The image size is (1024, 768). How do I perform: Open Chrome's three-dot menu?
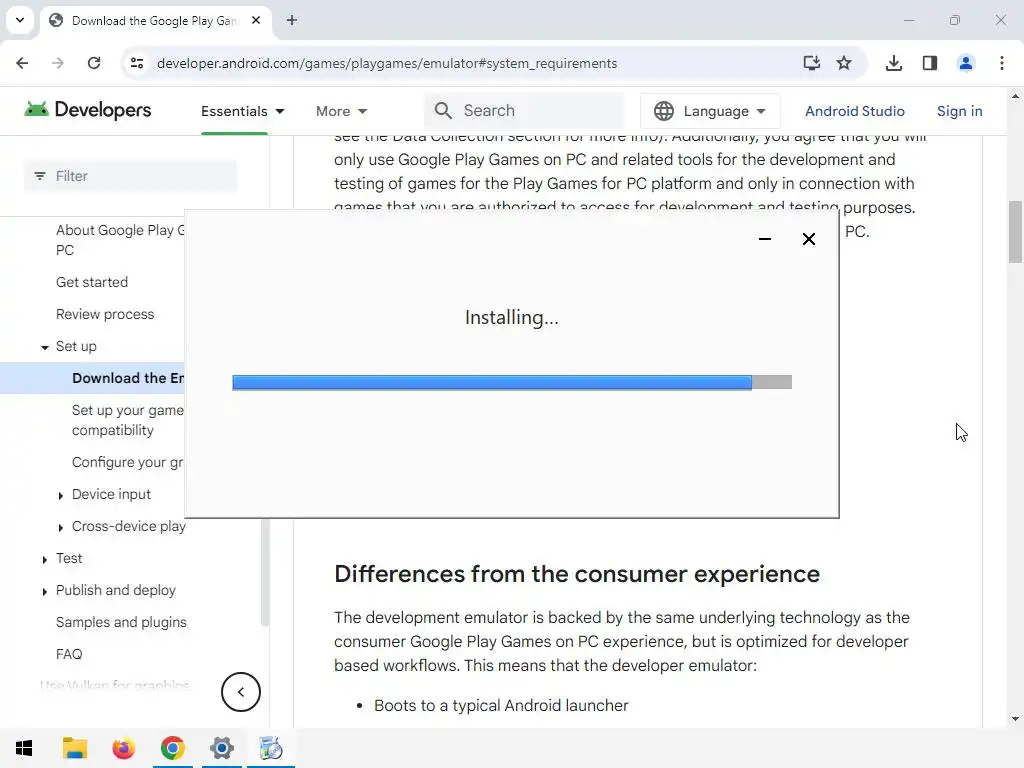1002,63
